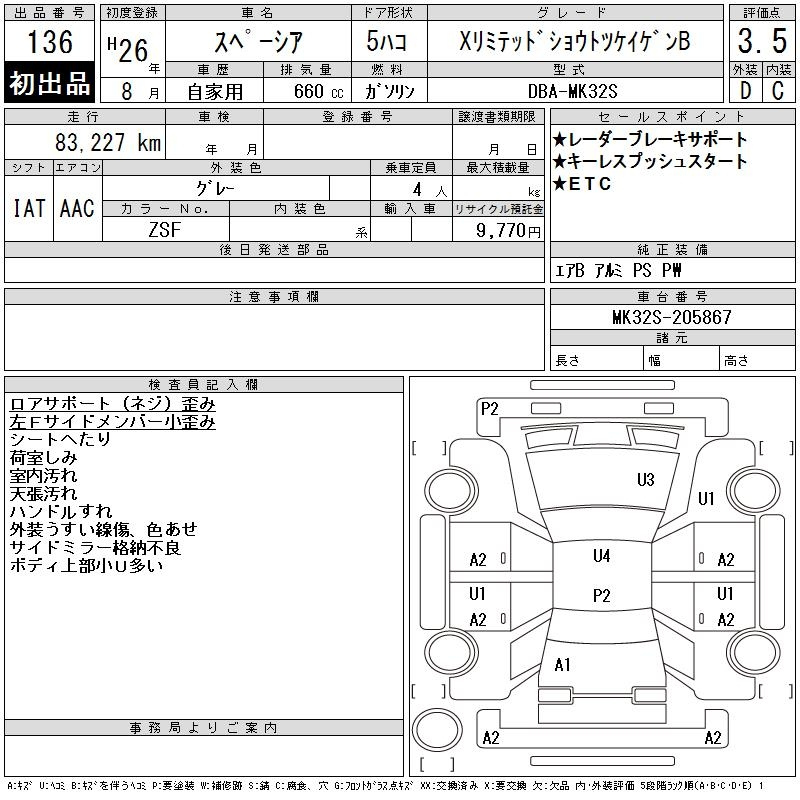This screenshot has width=800, height=800.
Task: Click the note ボディ上部小U多い
Action: click(86, 565)
